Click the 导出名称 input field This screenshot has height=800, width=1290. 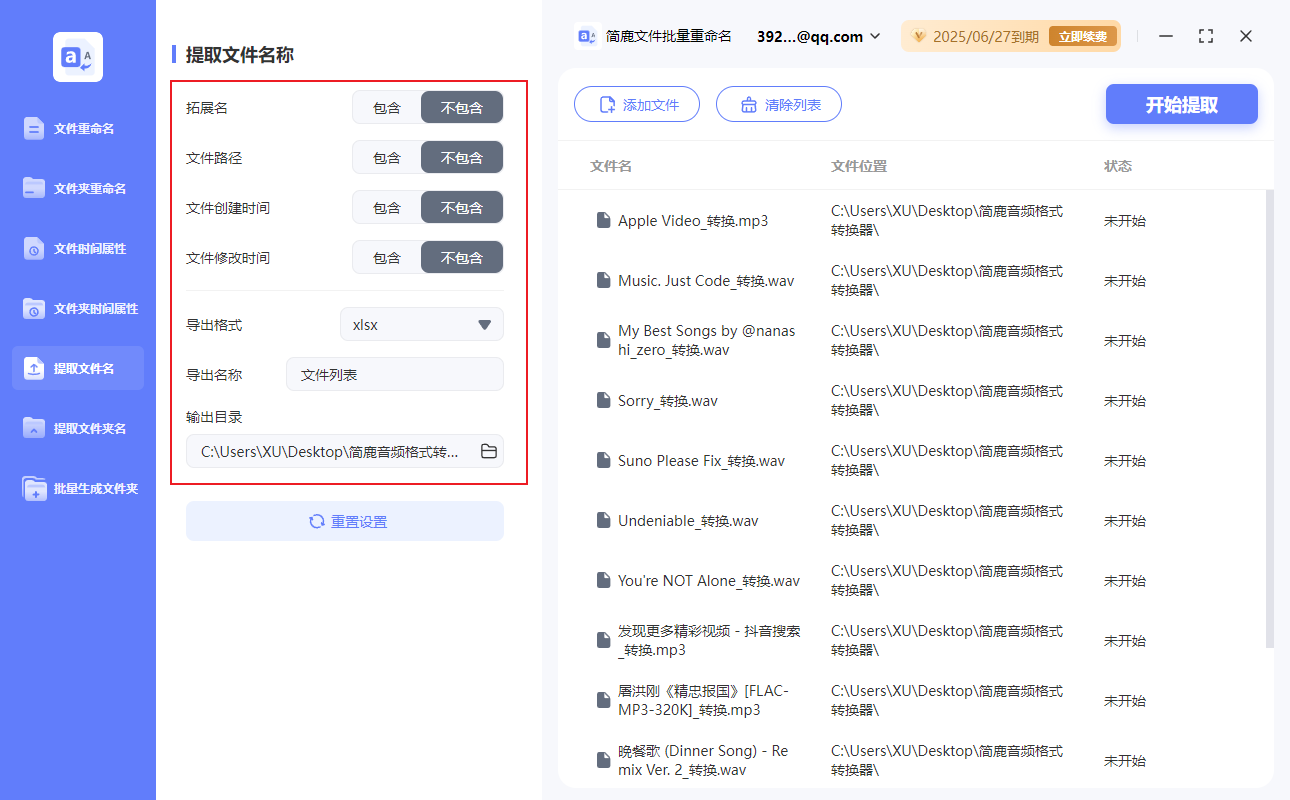click(x=394, y=374)
